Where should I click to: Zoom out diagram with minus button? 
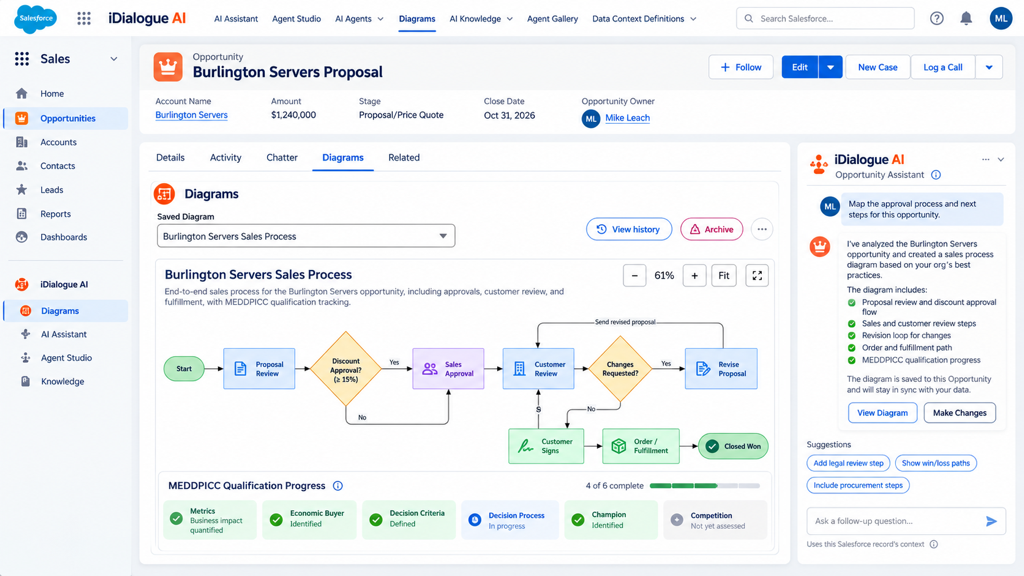click(634, 276)
